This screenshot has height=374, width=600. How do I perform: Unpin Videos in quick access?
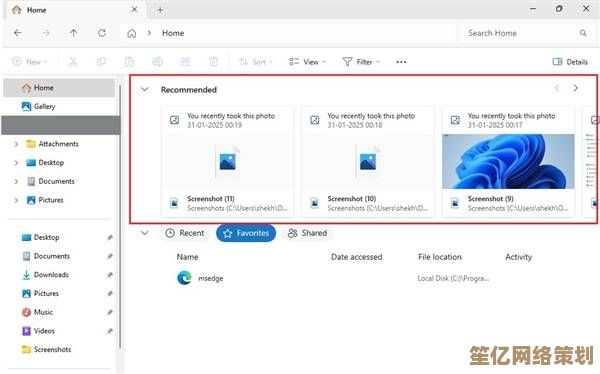pos(110,331)
